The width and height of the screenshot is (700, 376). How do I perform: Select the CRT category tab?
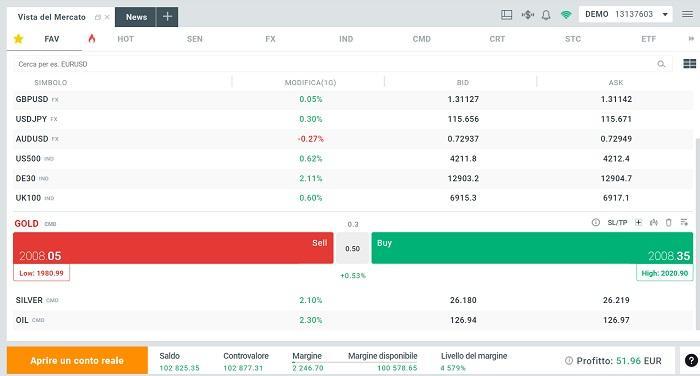497,39
